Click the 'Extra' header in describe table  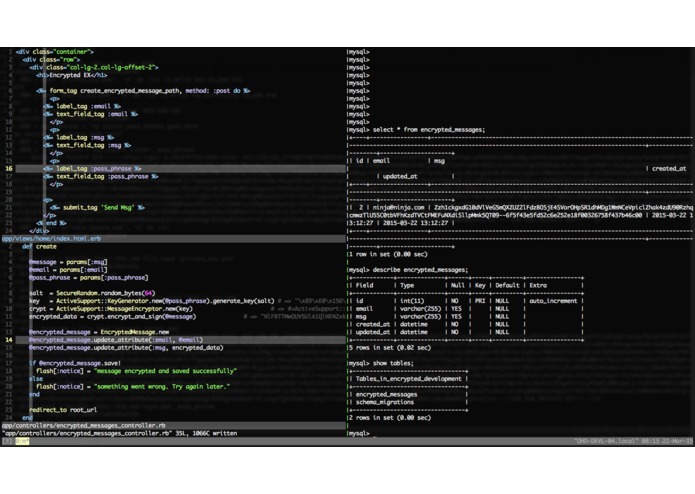pos(538,285)
